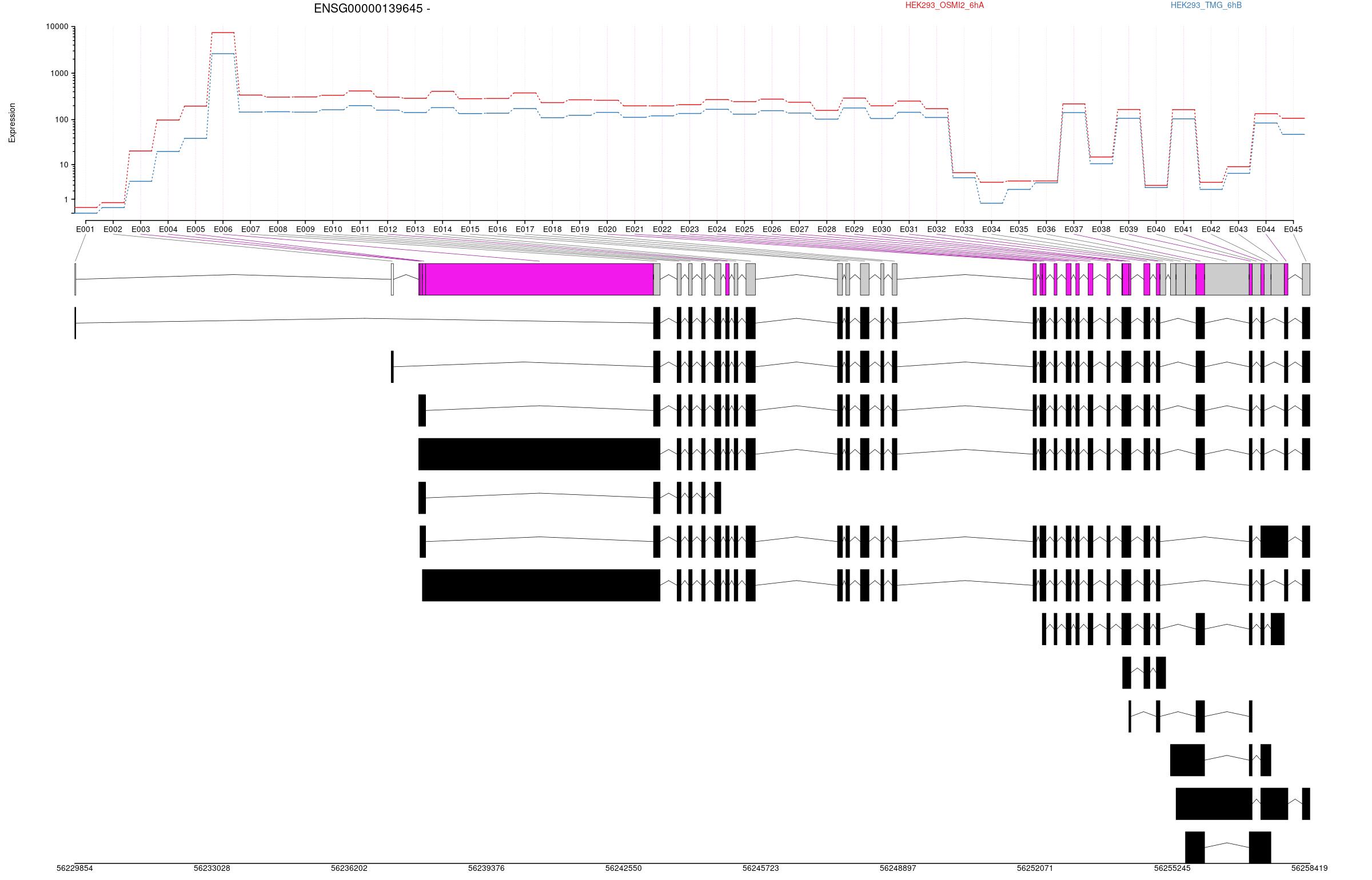Image resolution: width=1372 pixels, height=880 pixels.
Task: Click genomic coordinate 56239376
Action: (486, 868)
